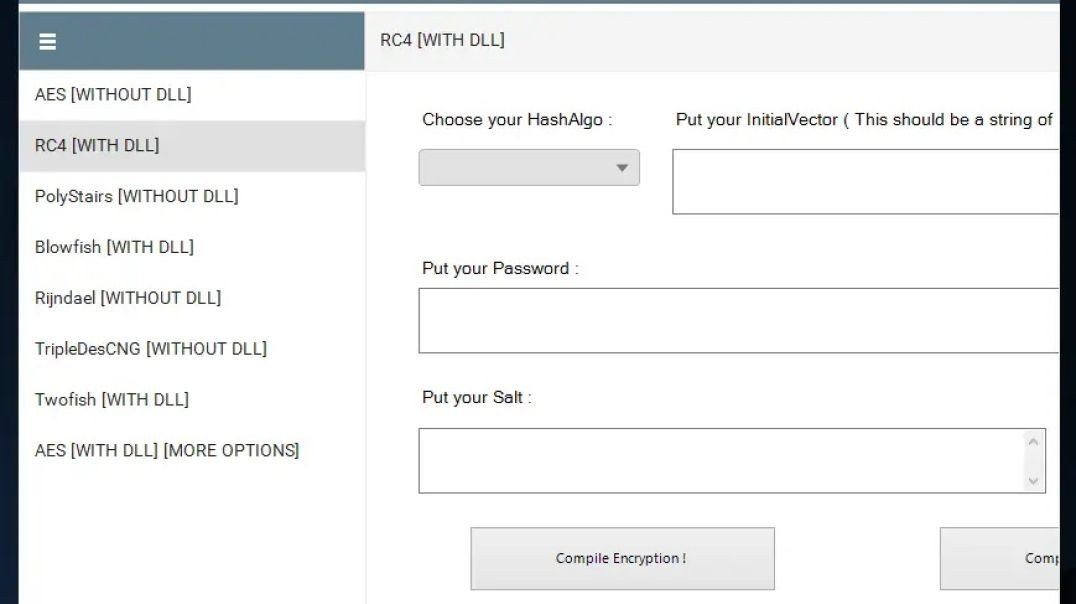Click into the Password field

(738, 321)
